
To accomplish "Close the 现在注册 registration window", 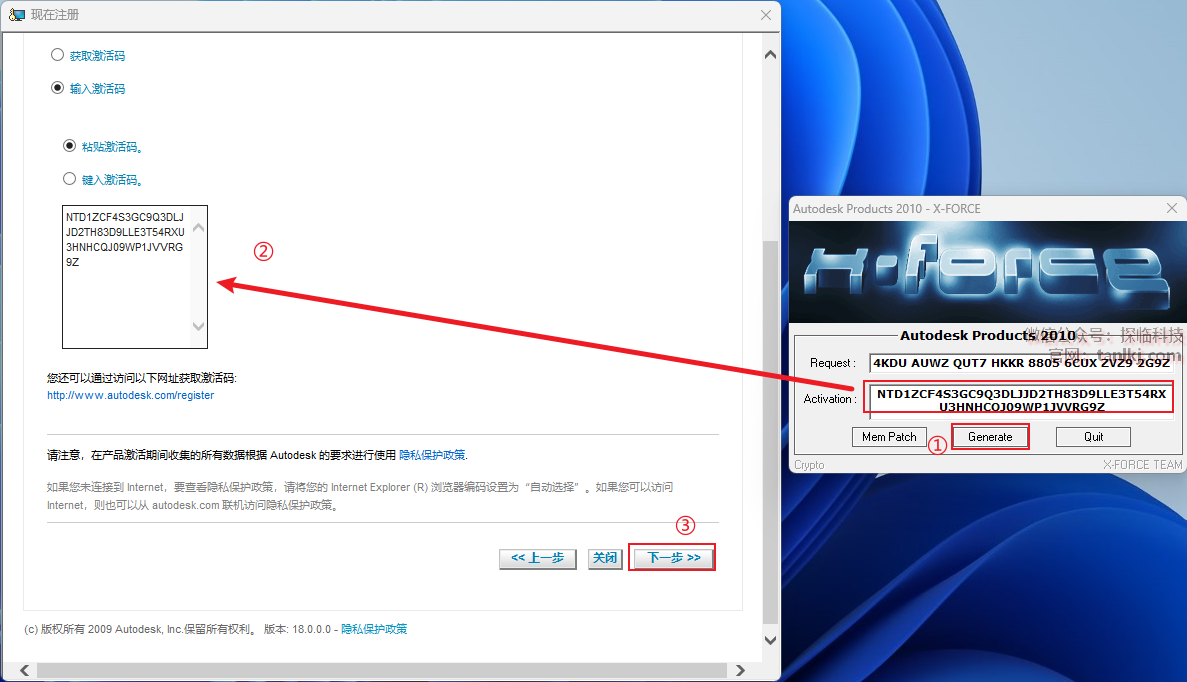I will point(765,15).
